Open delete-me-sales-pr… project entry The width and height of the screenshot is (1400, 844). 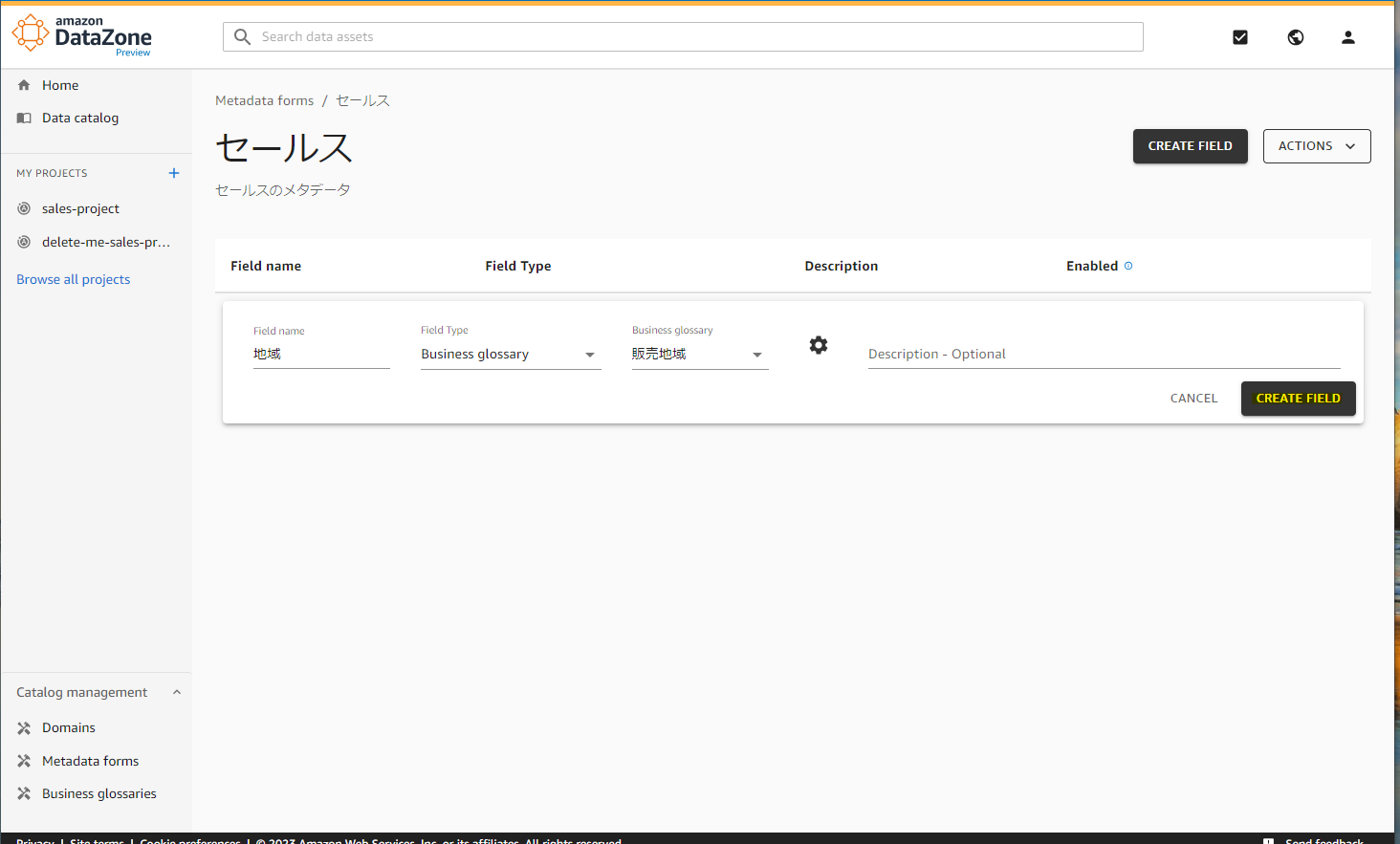pyautogui.click(x=106, y=242)
